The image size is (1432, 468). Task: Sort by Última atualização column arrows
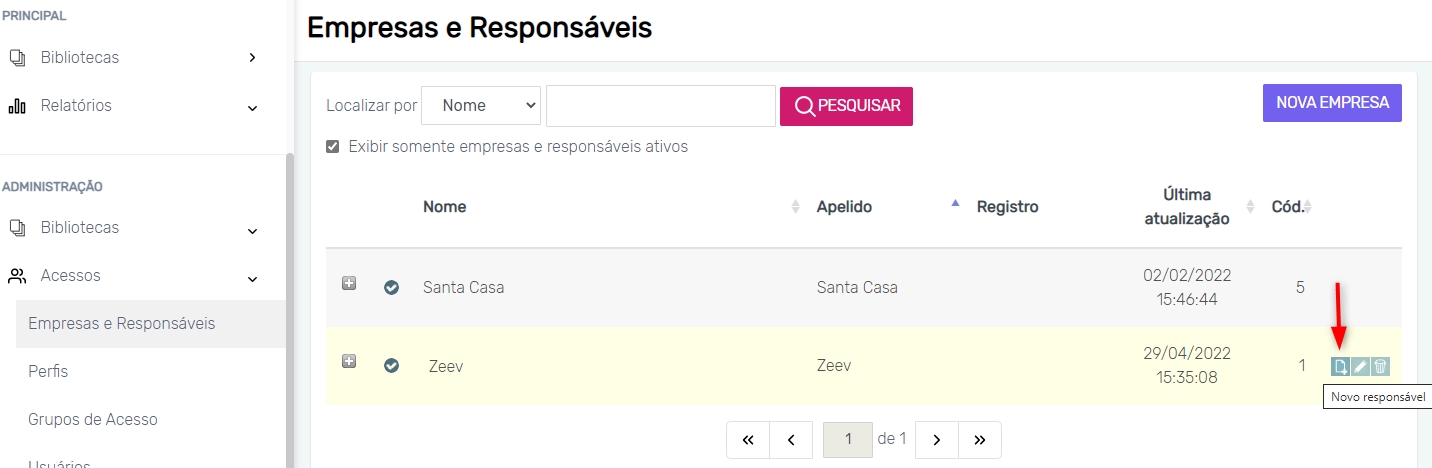point(1250,207)
